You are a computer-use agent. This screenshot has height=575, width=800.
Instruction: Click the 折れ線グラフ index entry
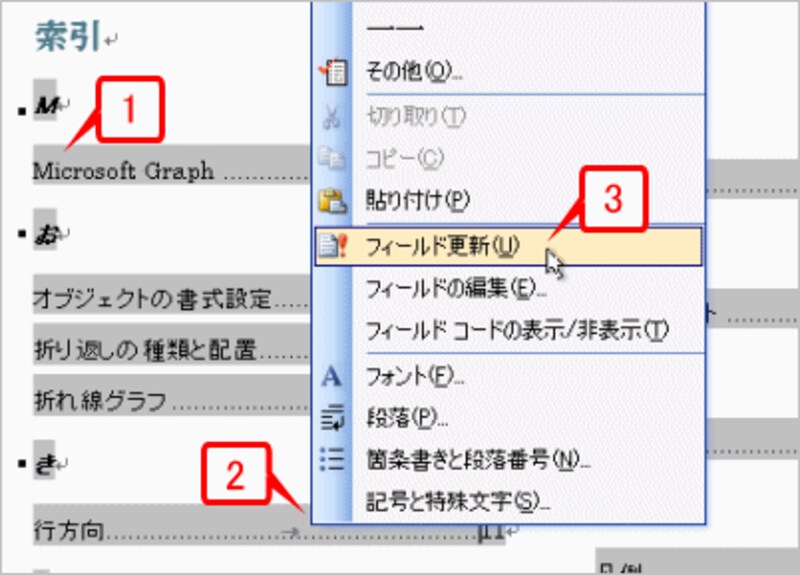(x=101, y=401)
